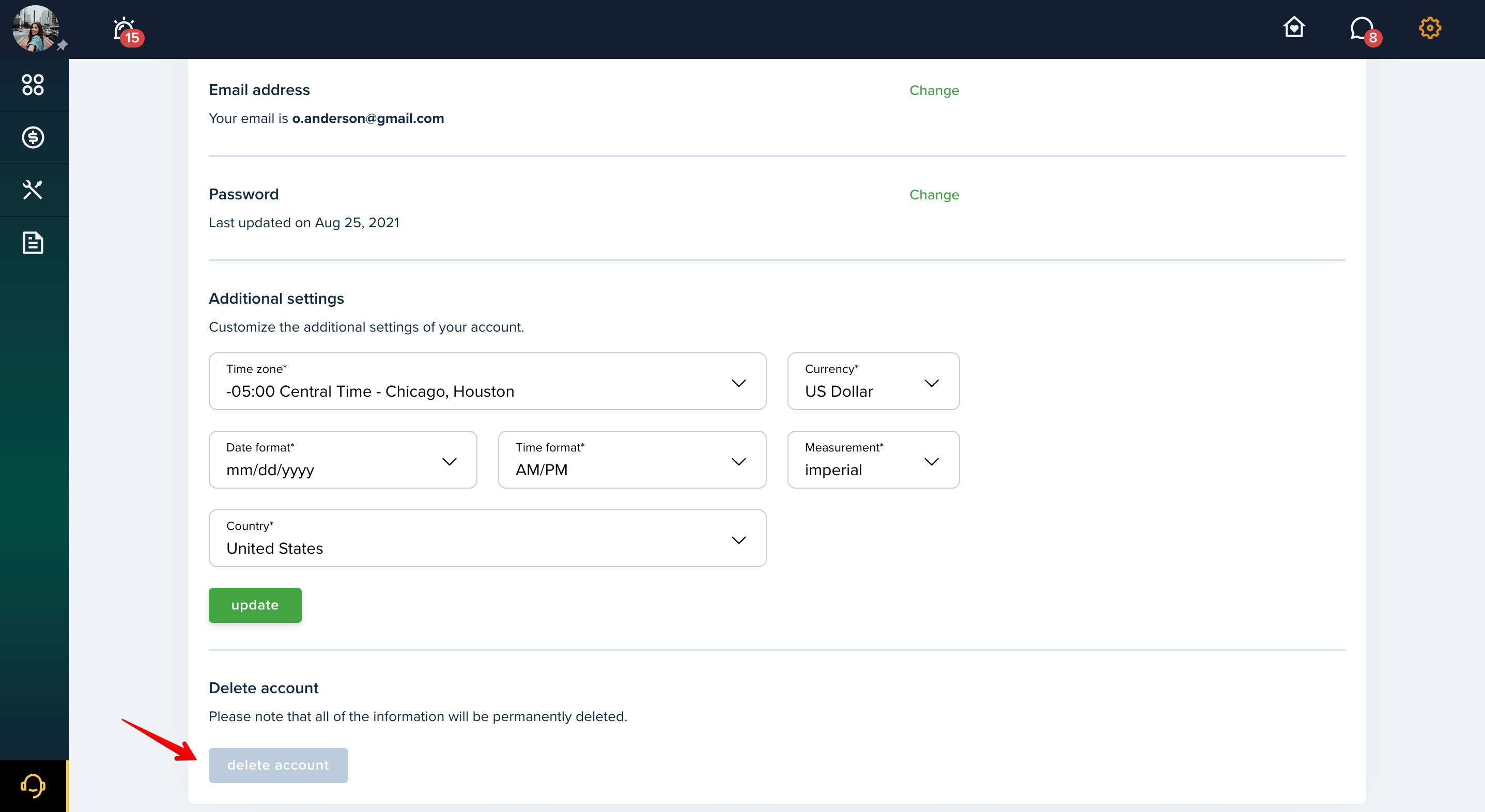Open settings gear icon
1485x812 pixels.
point(1430,28)
